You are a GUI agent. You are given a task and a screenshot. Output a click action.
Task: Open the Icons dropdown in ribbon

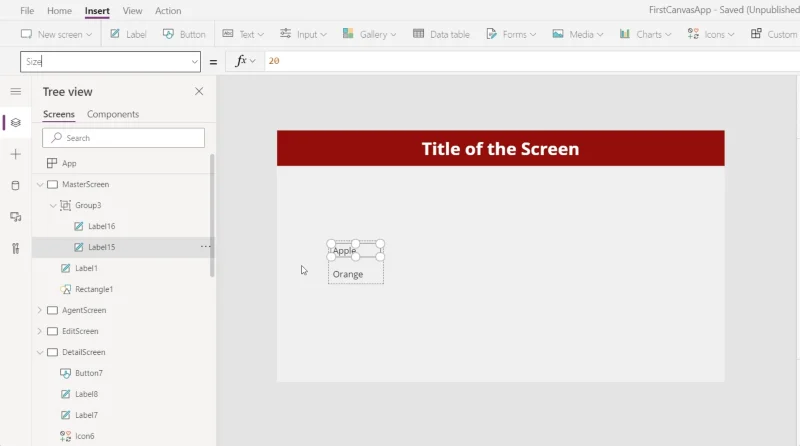coord(711,34)
